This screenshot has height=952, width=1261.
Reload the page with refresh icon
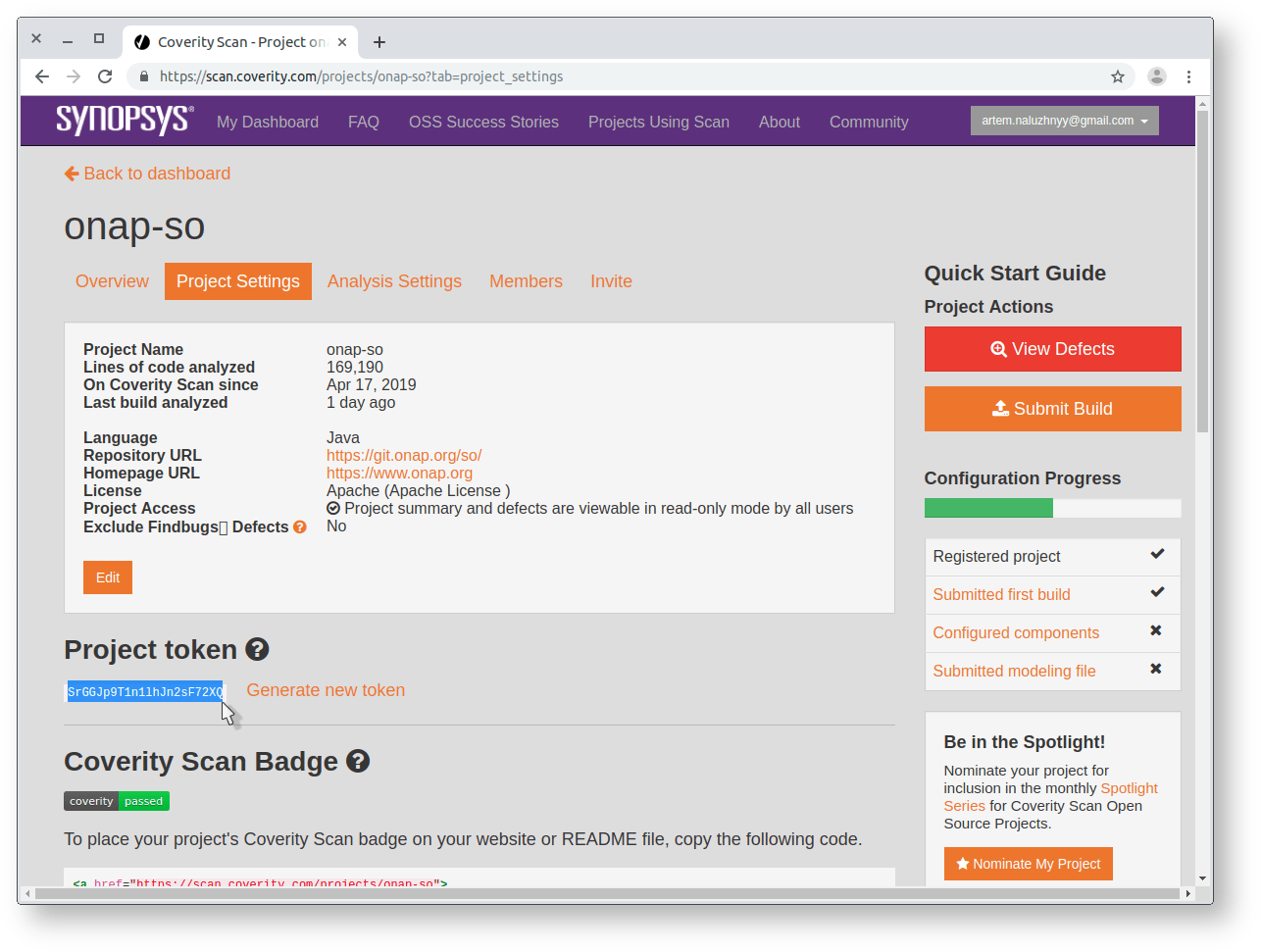tap(105, 76)
